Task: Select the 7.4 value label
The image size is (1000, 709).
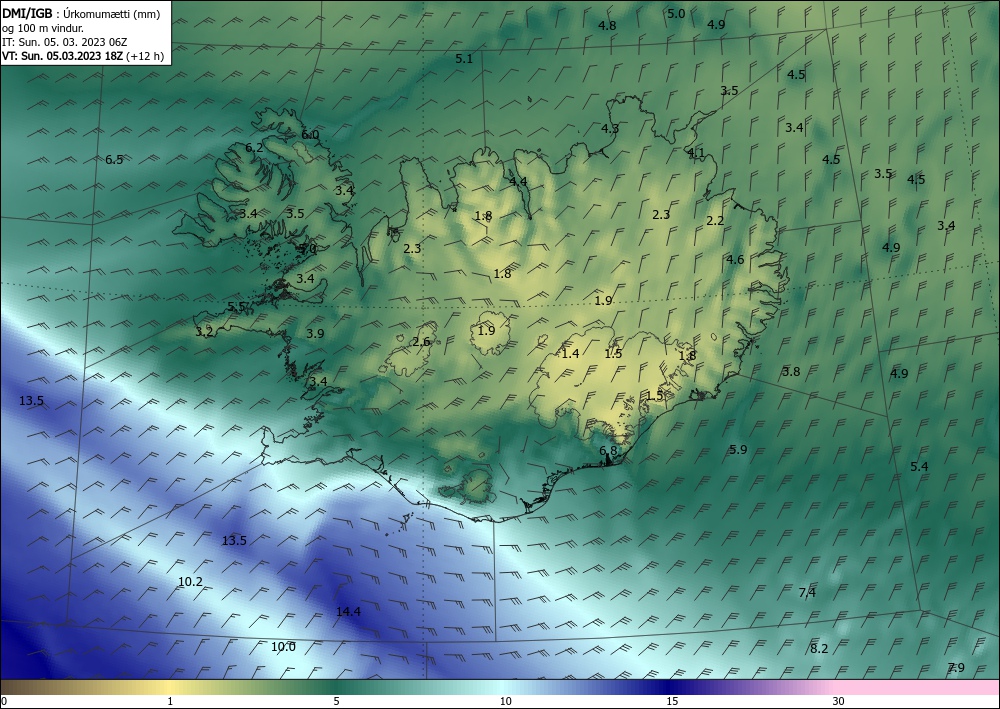Action: pyautogui.click(x=807, y=593)
